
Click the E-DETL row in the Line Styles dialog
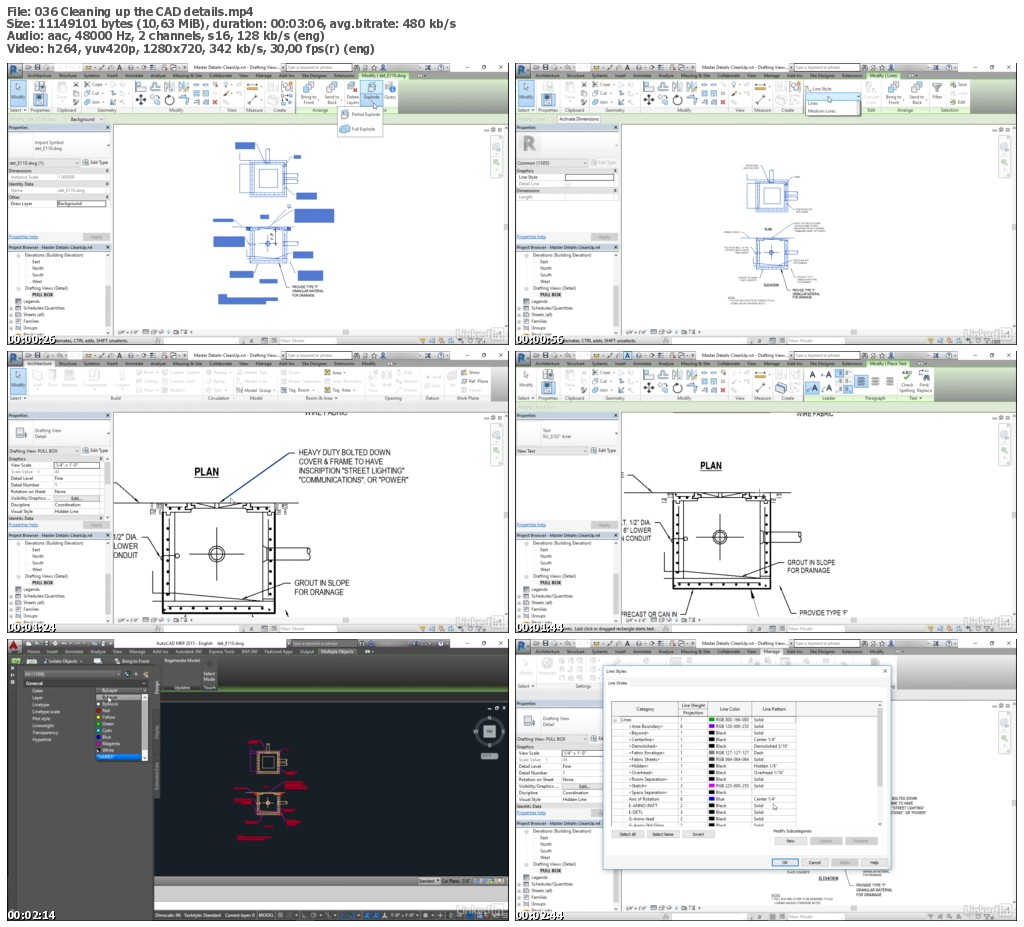703,812
